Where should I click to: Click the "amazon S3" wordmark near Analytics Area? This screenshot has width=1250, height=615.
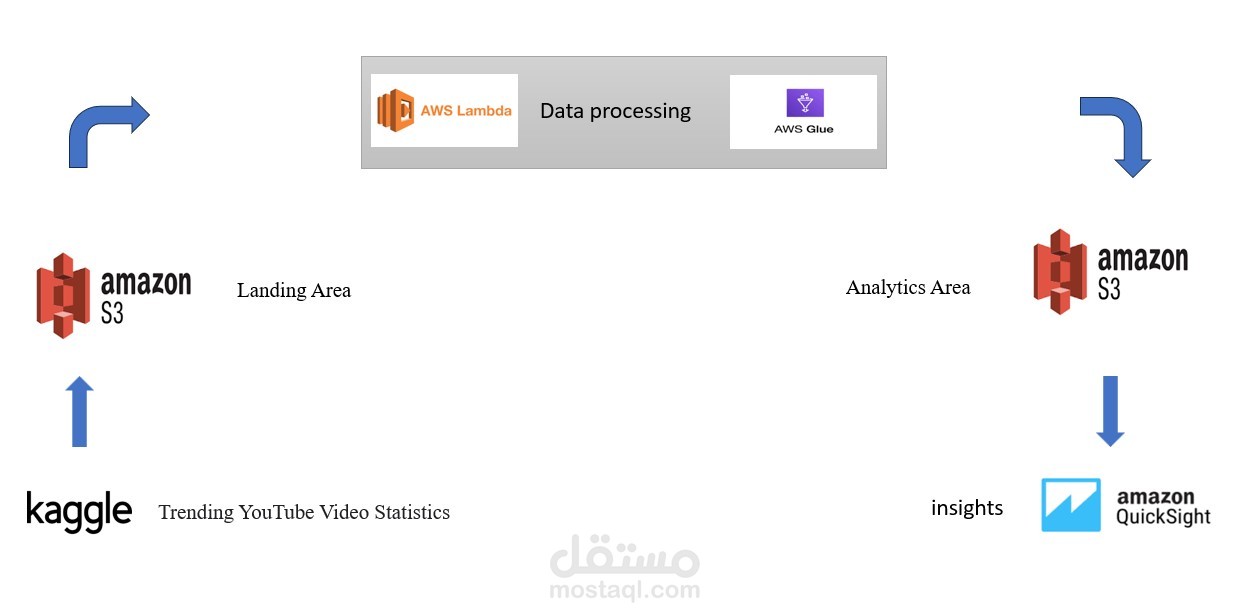pos(1142,272)
